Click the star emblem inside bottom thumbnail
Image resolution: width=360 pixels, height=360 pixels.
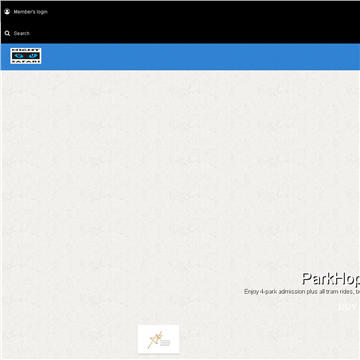tap(155, 339)
